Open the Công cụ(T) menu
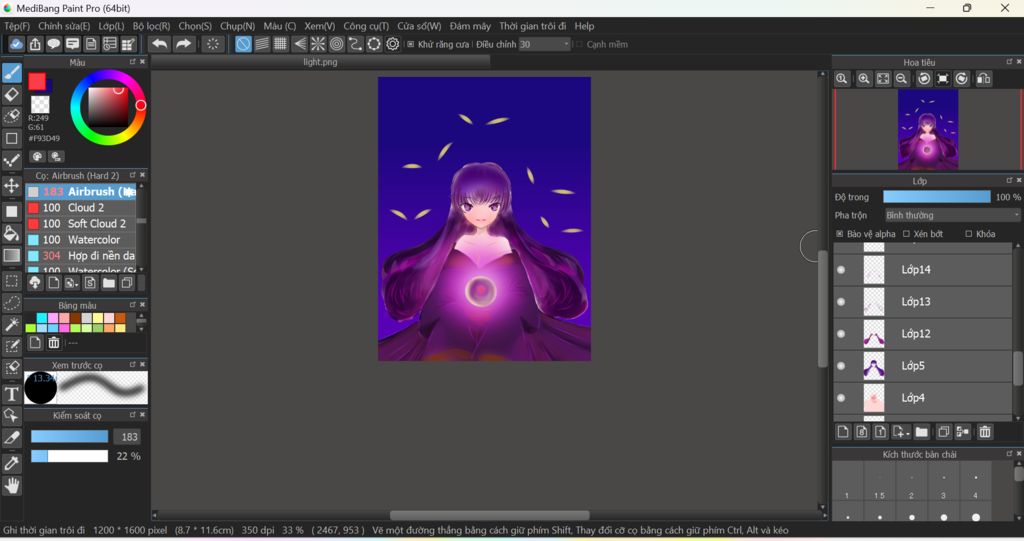1024x541 pixels. pos(366,26)
